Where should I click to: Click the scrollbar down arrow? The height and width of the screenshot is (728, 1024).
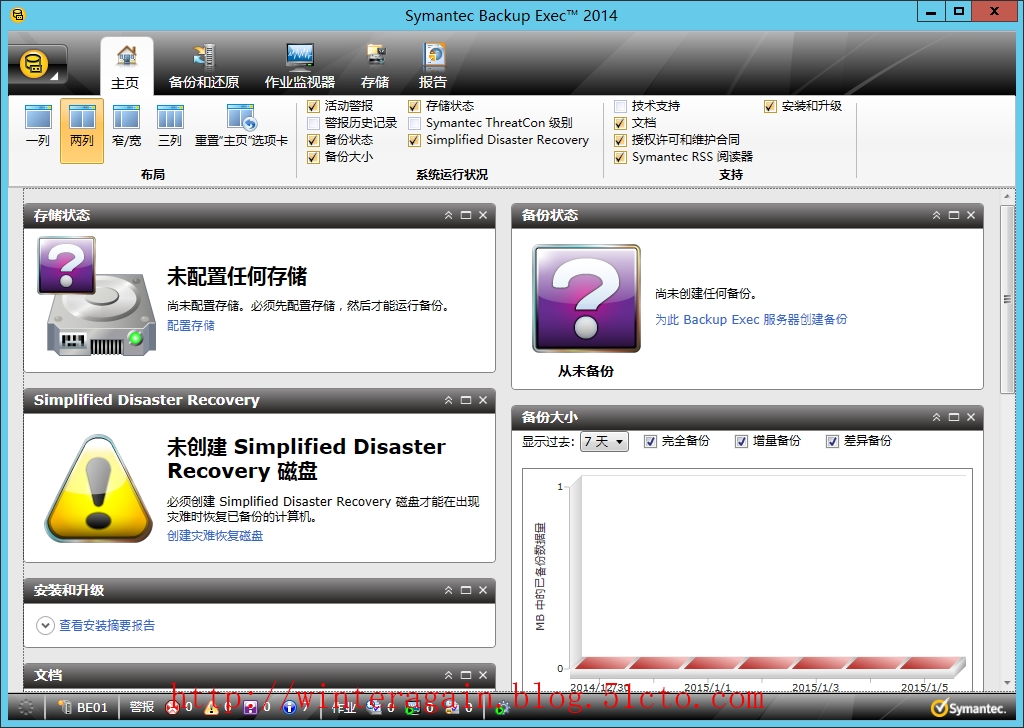(1007, 683)
